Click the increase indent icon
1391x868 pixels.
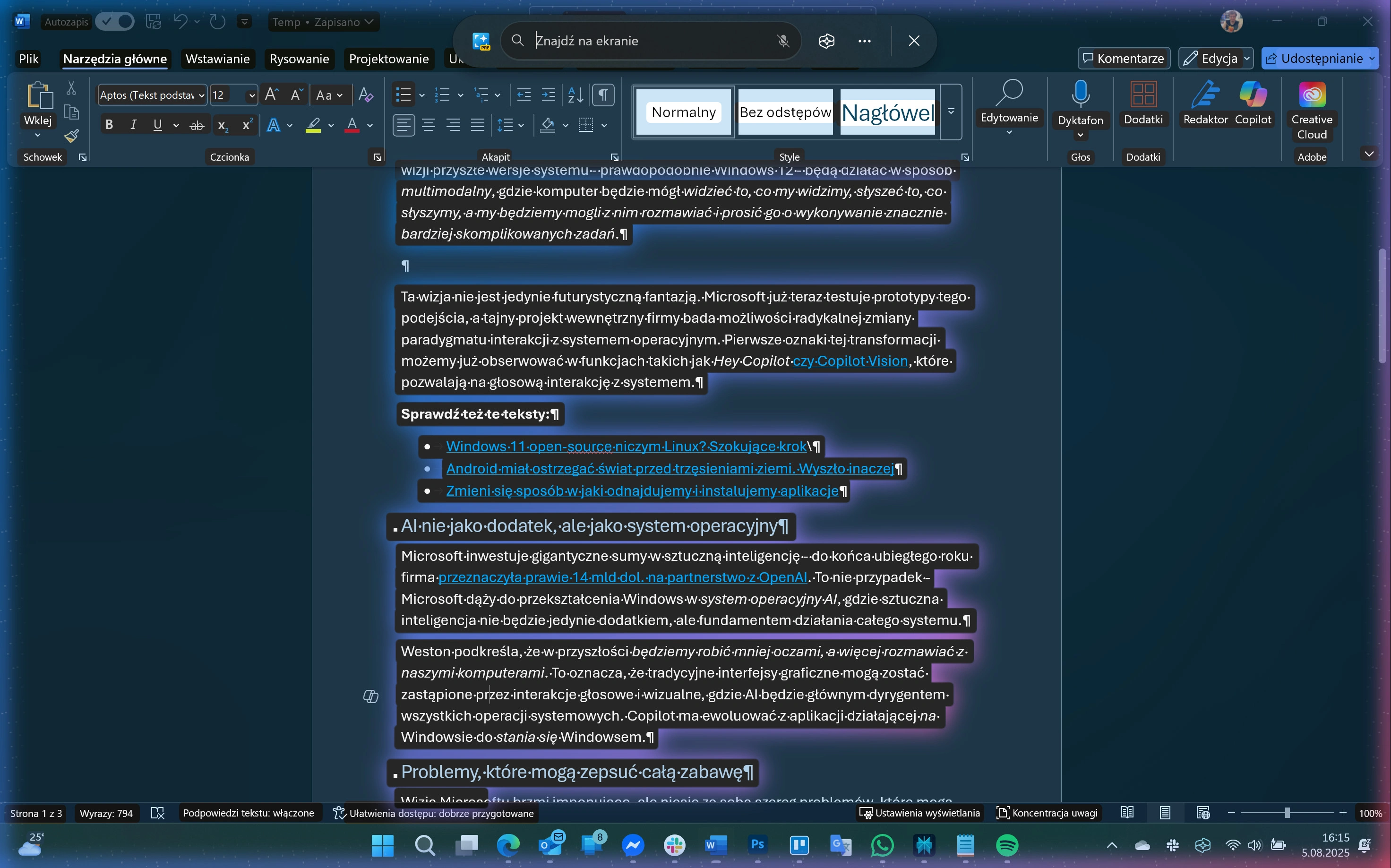(x=549, y=95)
